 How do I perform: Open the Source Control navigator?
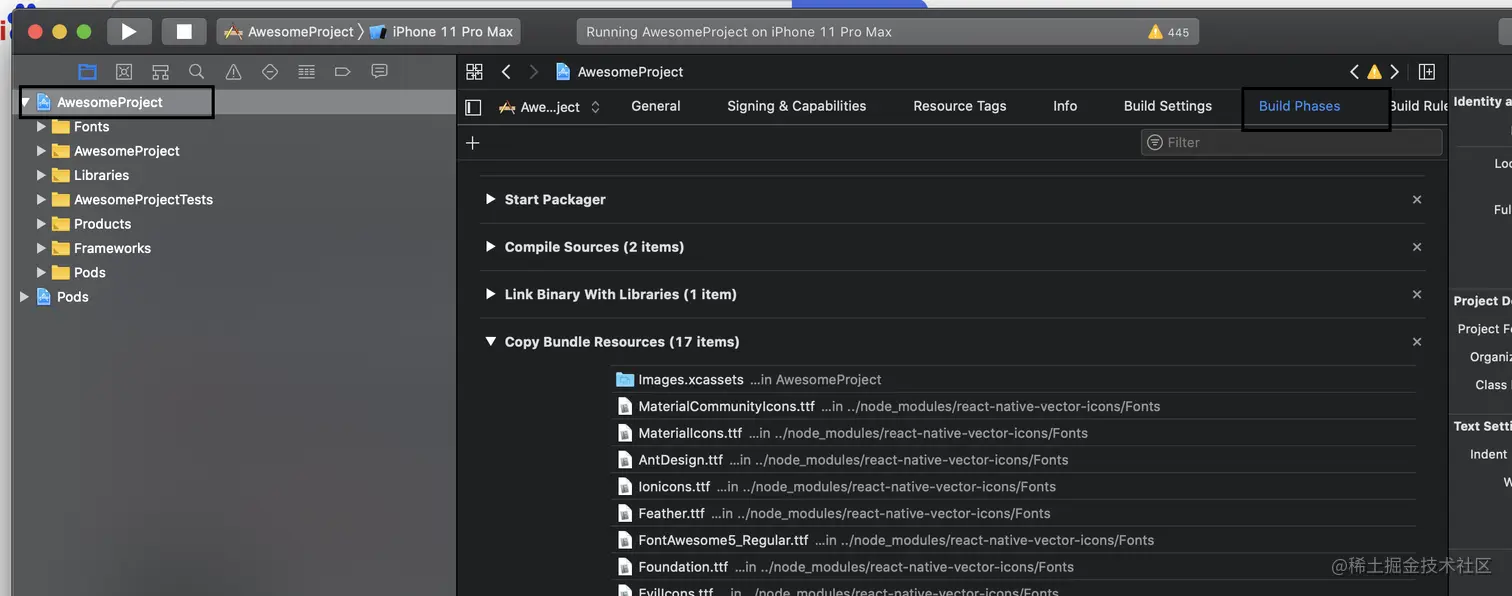tap(124, 72)
